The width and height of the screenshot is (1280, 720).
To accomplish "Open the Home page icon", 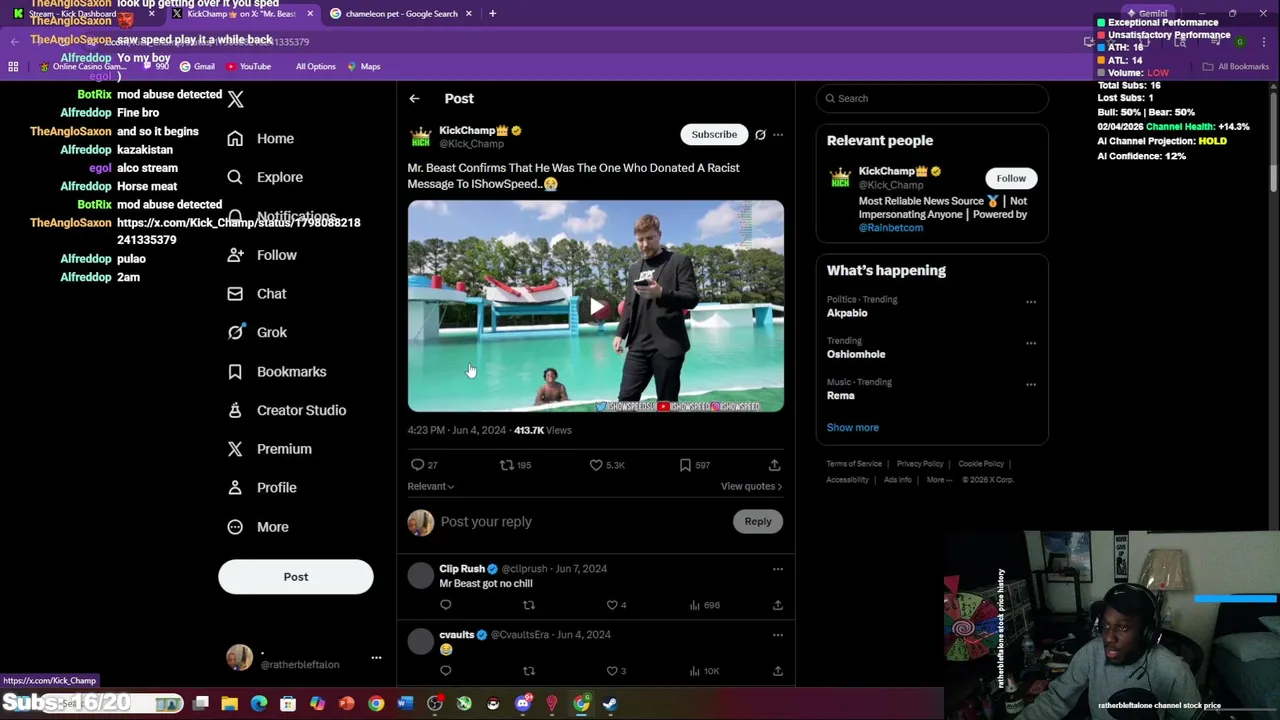I will click(x=235, y=139).
